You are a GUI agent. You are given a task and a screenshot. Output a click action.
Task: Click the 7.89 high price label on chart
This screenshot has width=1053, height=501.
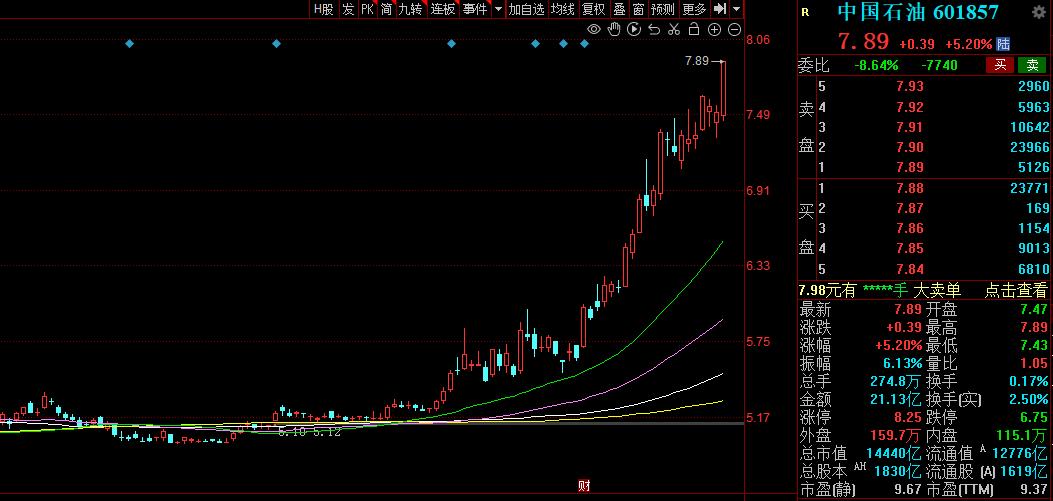pyautogui.click(x=696, y=61)
